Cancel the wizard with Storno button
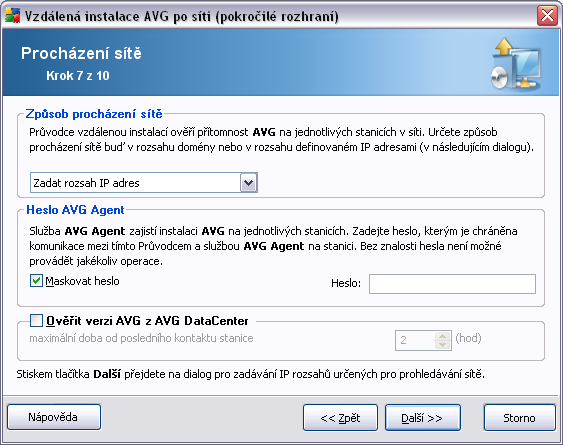 click(x=520, y=418)
